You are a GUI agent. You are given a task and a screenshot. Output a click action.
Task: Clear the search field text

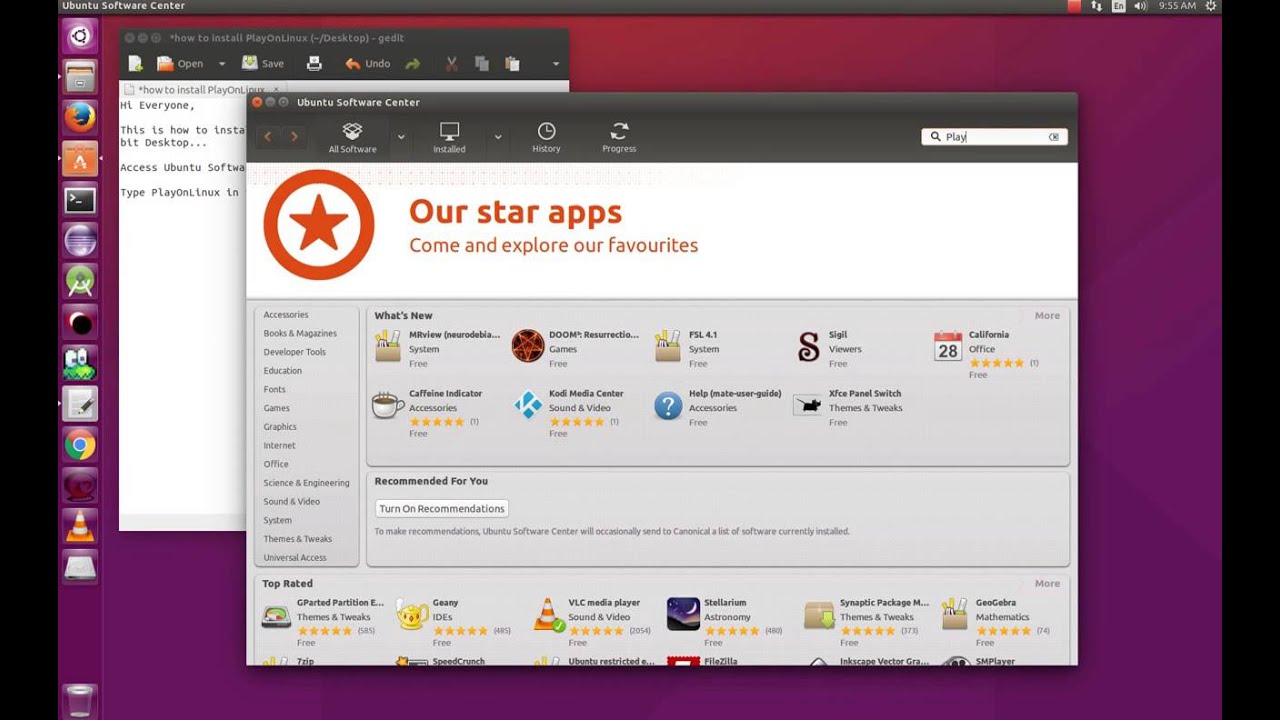[x=1053, y=137]
